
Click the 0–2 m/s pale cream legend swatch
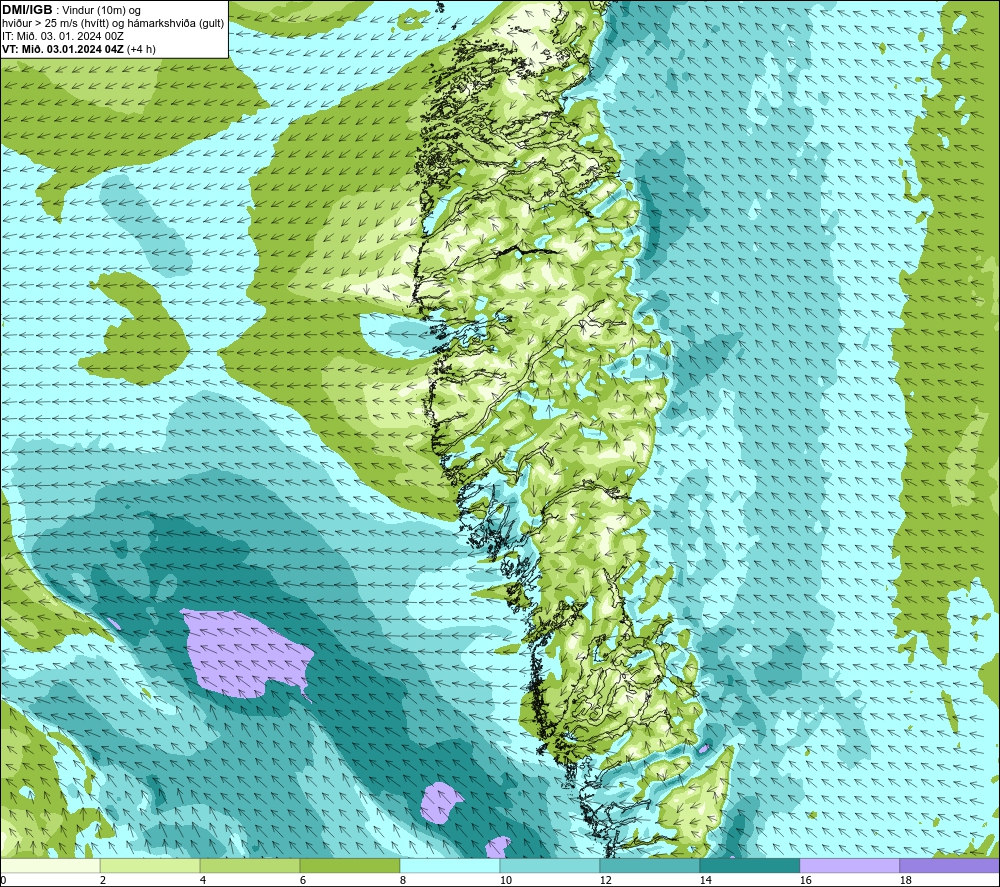(50, 865)
